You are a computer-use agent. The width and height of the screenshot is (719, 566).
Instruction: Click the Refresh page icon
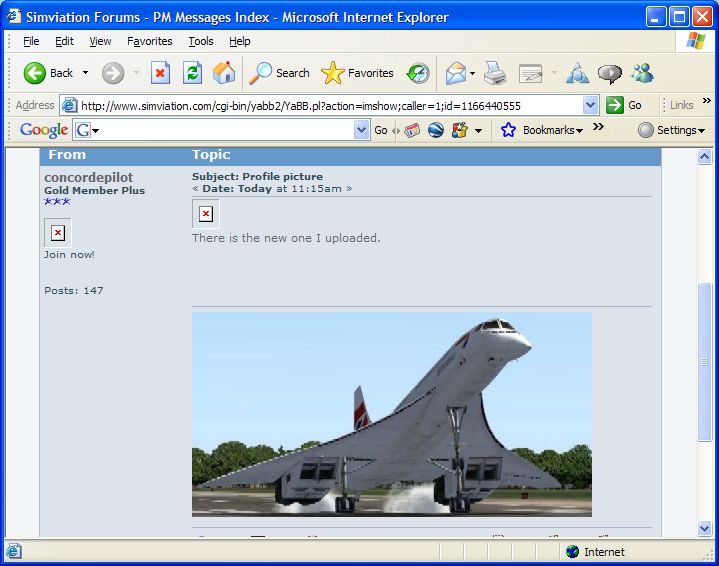(192, 73)
